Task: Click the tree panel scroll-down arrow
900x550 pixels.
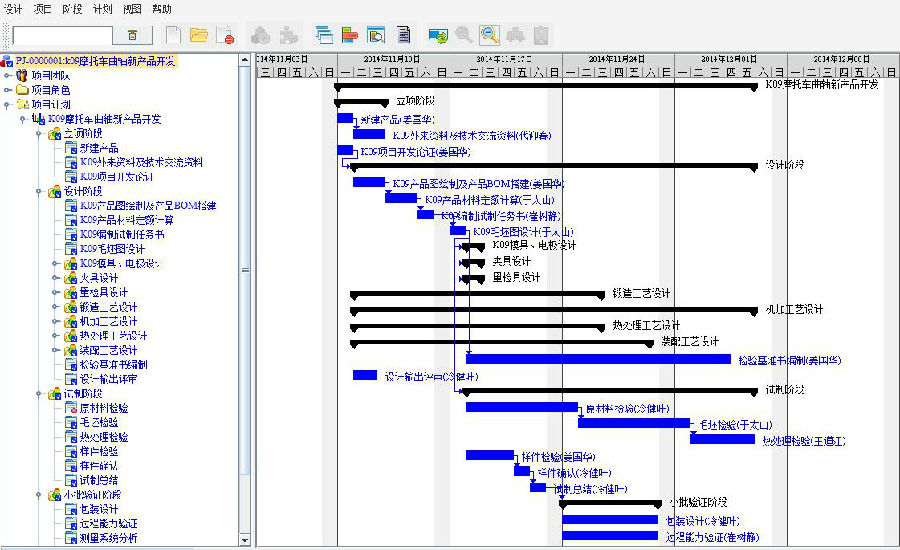Action: (245, 540)
